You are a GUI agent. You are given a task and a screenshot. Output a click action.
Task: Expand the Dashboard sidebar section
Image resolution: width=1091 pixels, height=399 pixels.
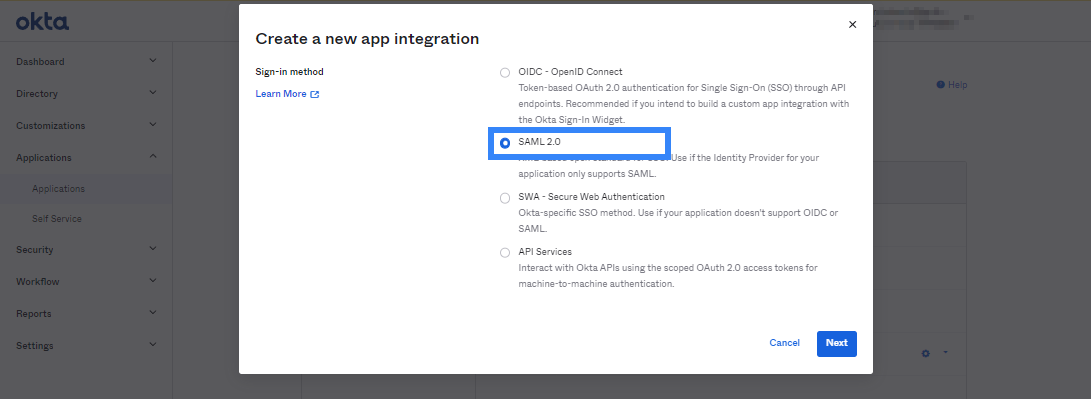pyautogui.click(x=153, y=61)
